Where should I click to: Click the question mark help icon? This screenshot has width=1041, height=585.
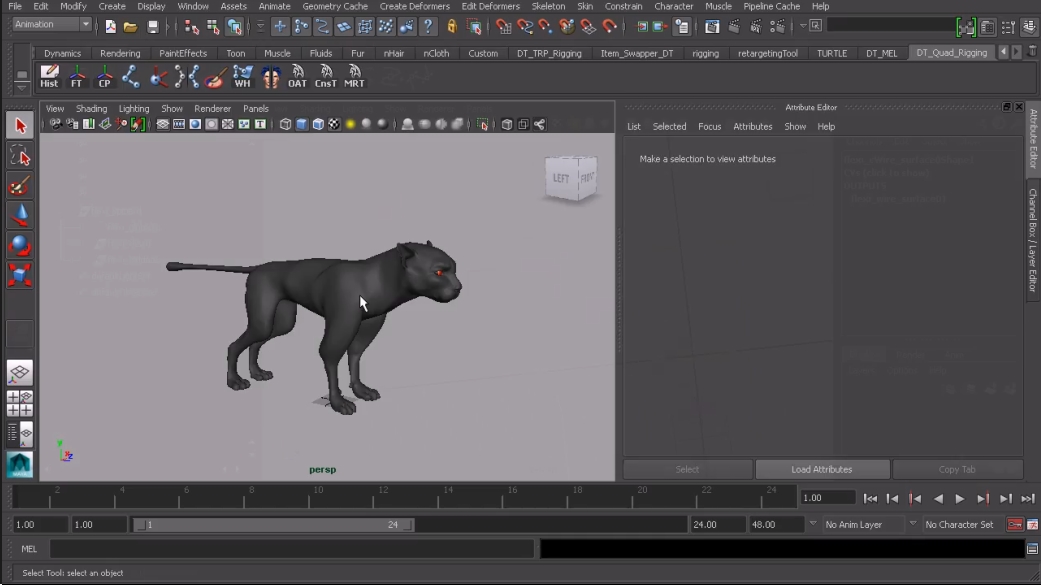point(428,27)
